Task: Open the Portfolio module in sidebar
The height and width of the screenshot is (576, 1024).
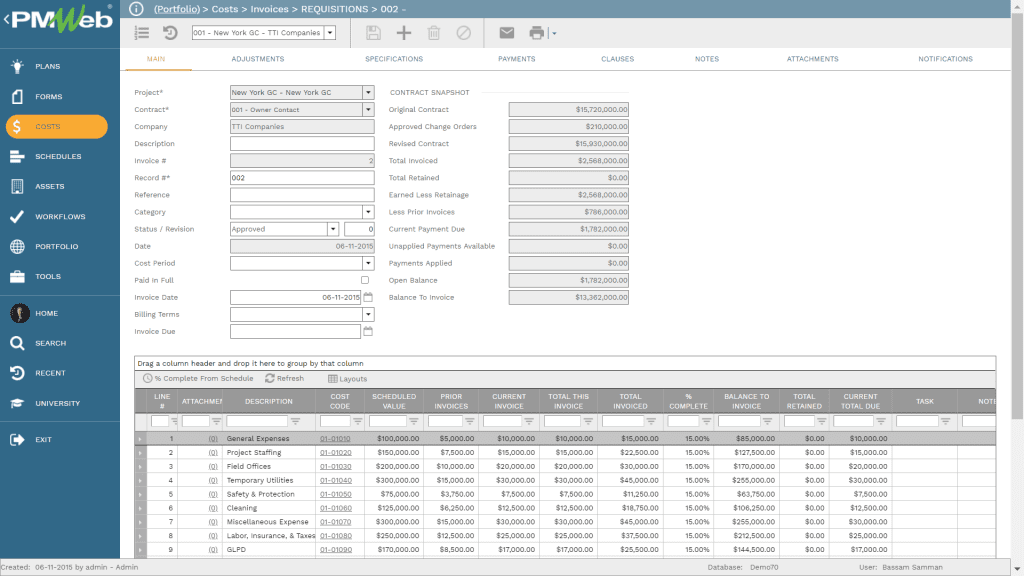Action: 56,247
